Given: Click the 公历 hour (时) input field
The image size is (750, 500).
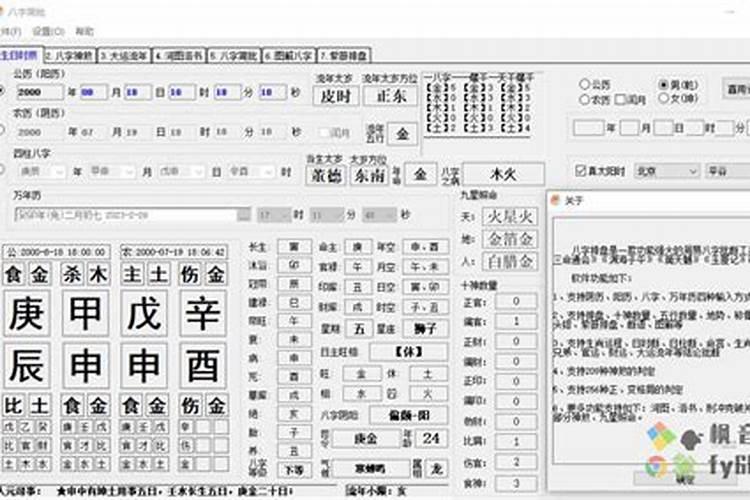Looking at the screenshot, I should coord(182,92).
